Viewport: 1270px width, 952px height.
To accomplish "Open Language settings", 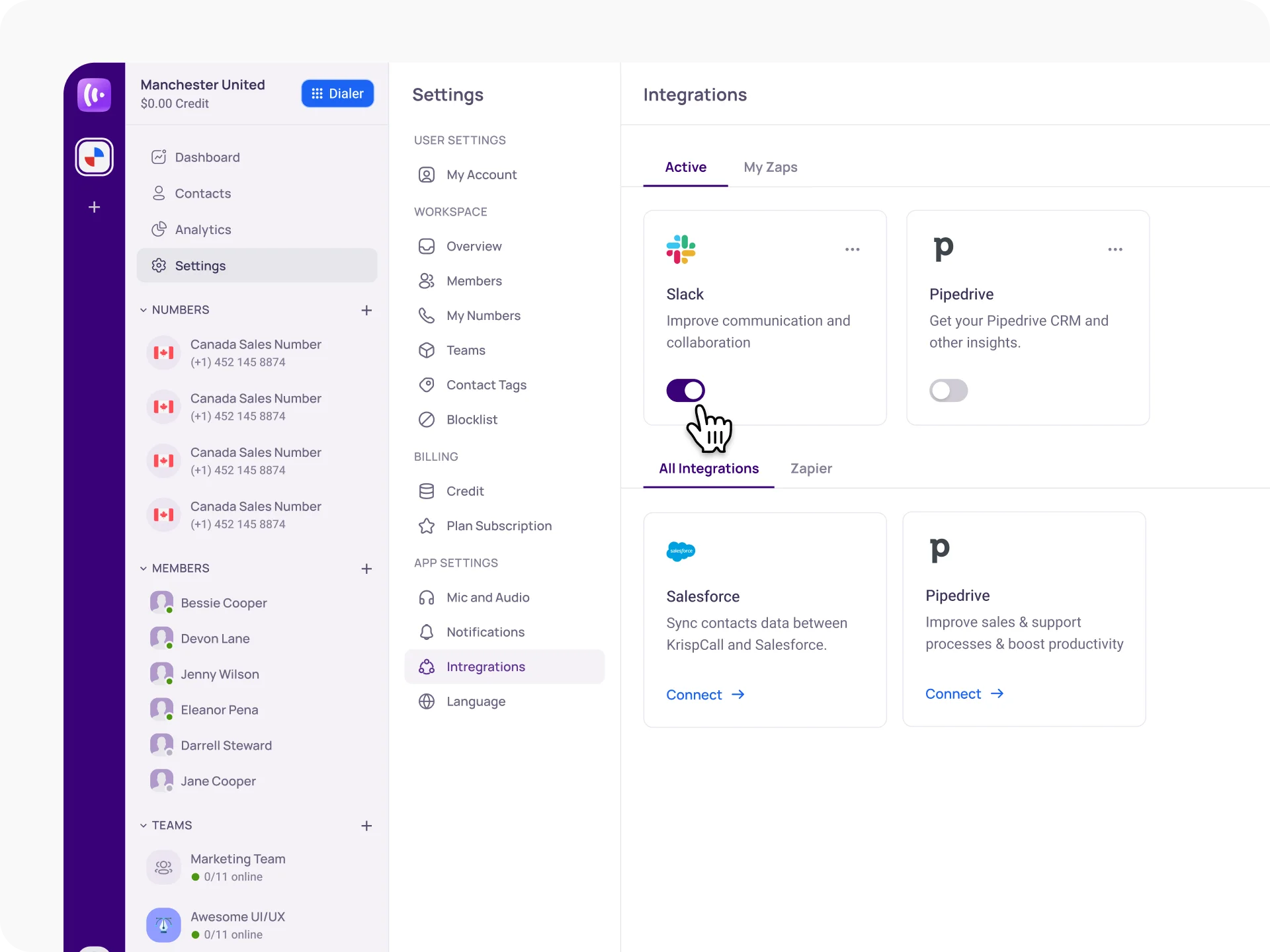I will pos(504,701).
